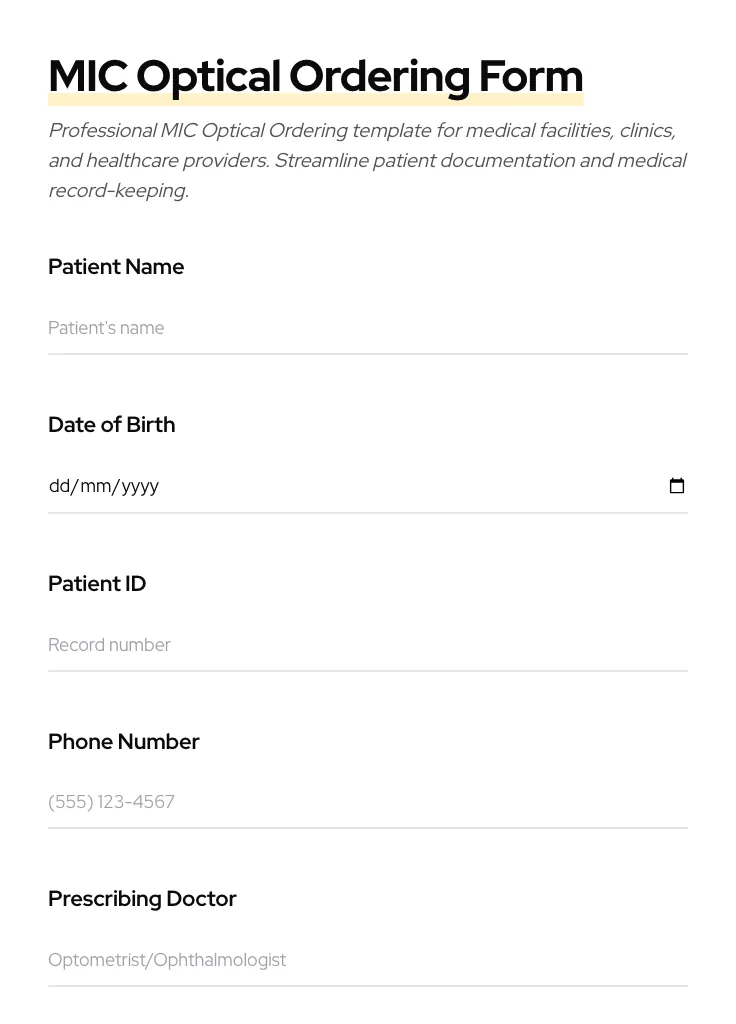736x1024 pixels.
Task: Click 'Professional' at the start of the description
Action: coord(103,131)
